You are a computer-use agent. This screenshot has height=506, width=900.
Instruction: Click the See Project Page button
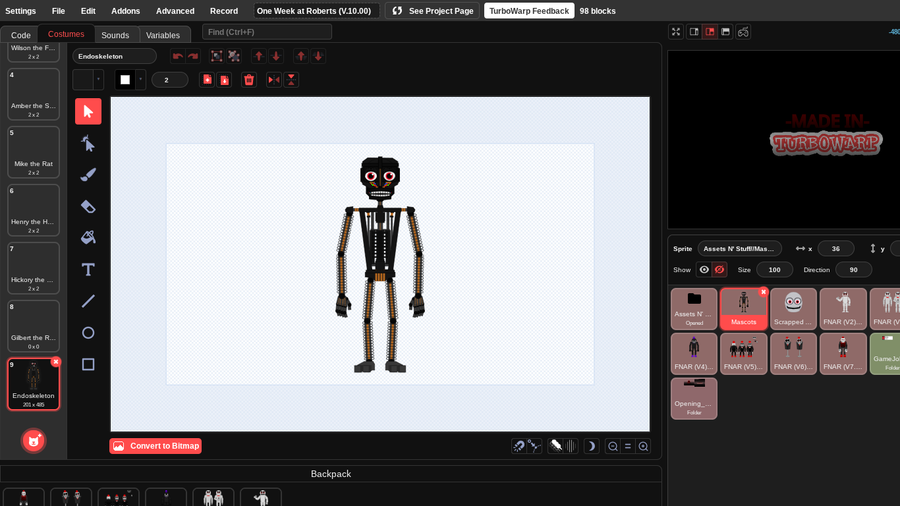(x=433, y=11)
